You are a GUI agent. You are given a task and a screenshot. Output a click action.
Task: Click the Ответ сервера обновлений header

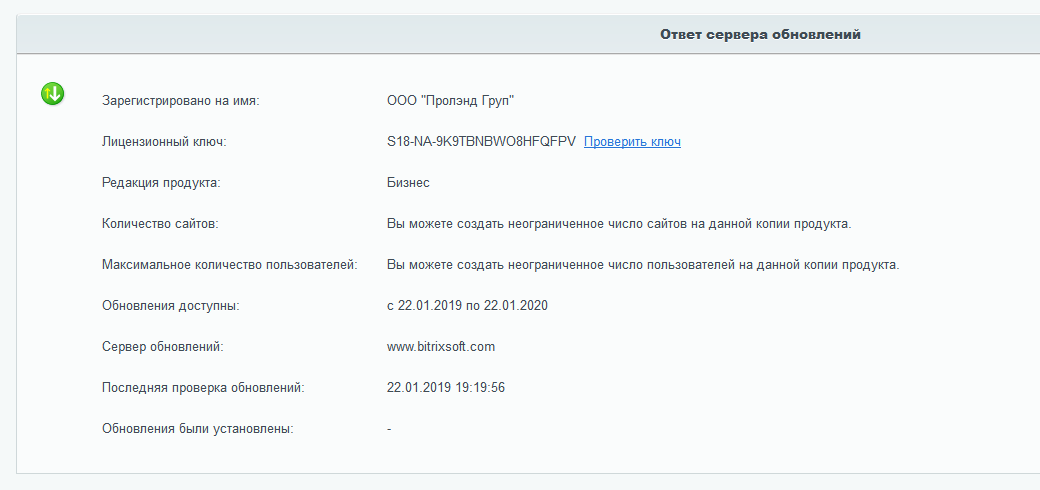tap(760, 35)
